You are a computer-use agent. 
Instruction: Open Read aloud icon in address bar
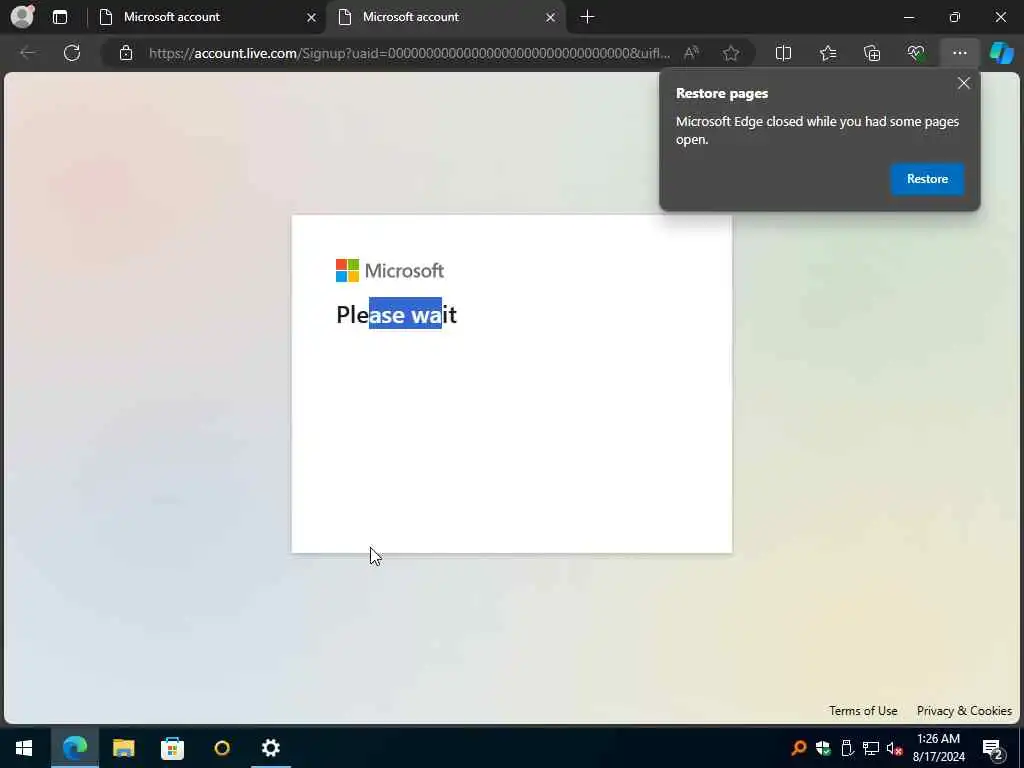692,53
